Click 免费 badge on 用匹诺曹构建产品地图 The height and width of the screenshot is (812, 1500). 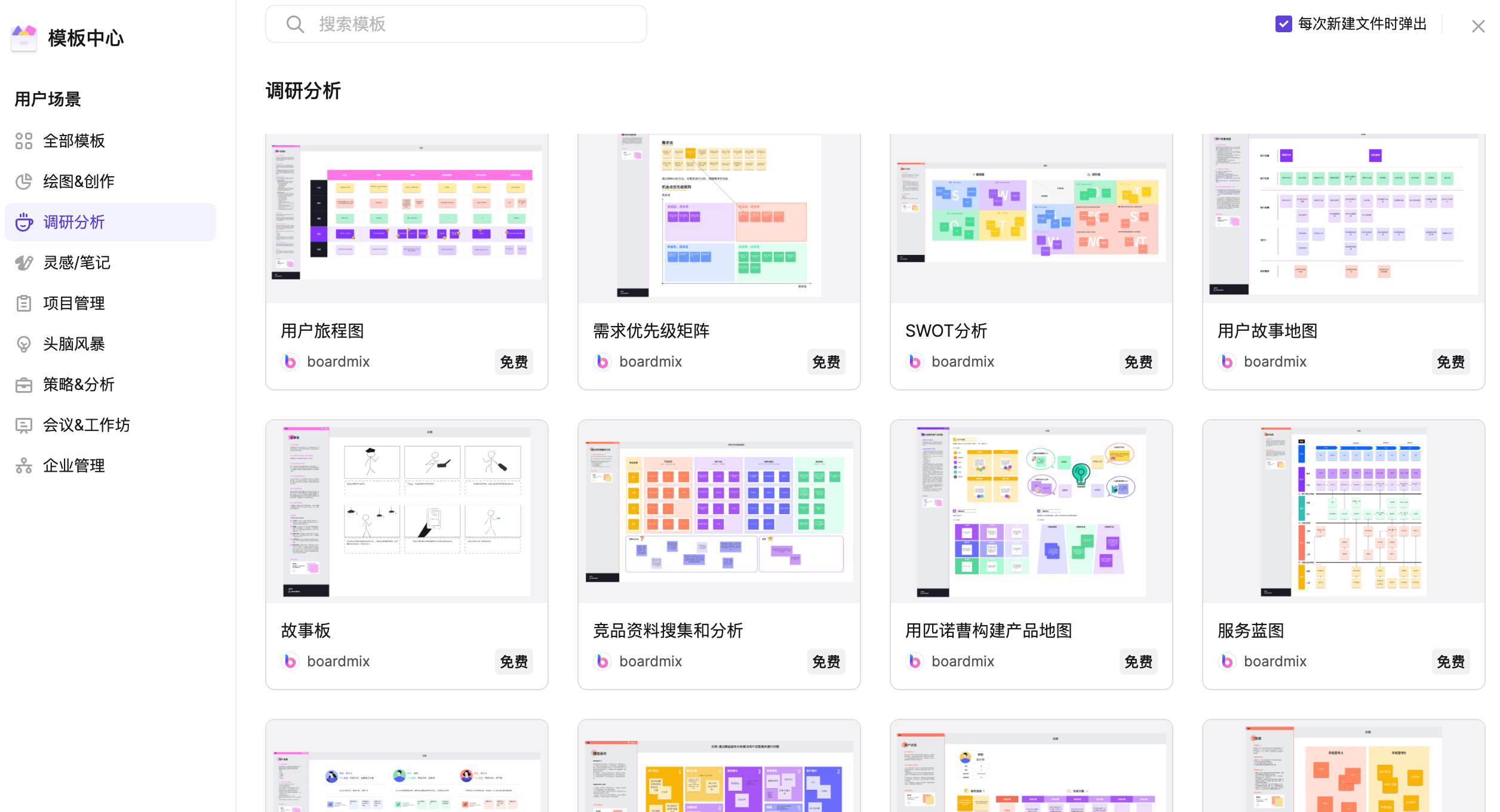[1138, 662]
